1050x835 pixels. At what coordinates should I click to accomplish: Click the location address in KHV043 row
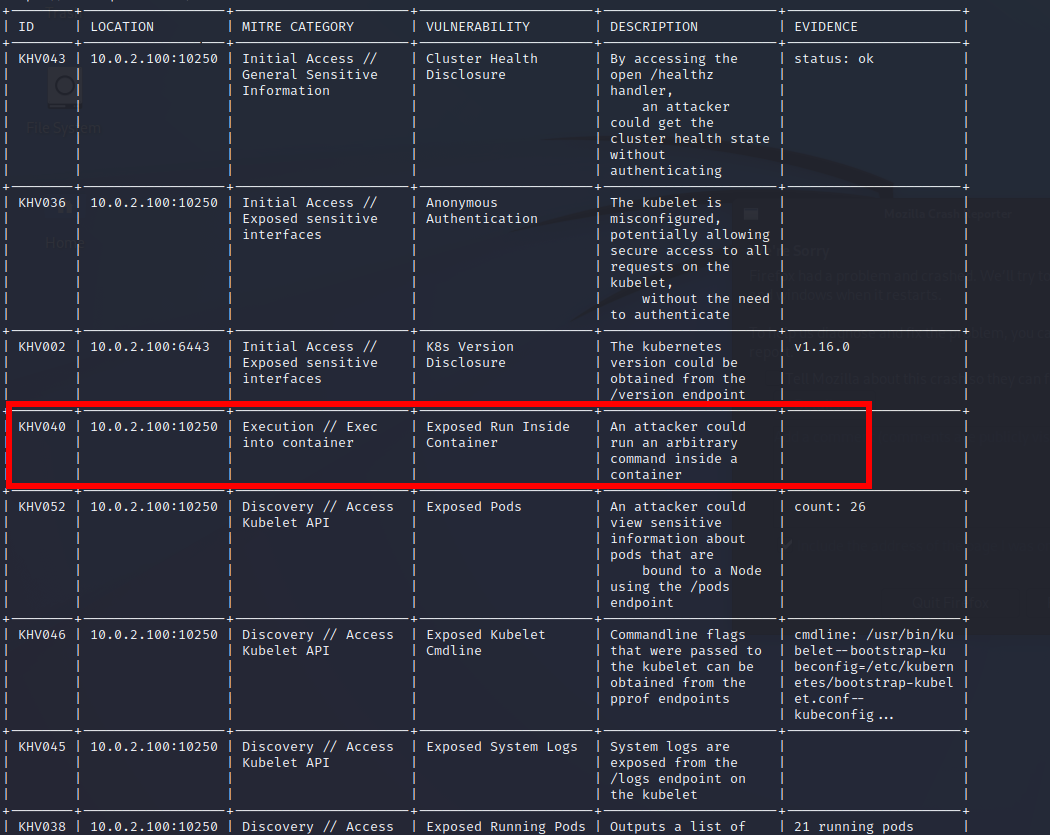point(154,59)
